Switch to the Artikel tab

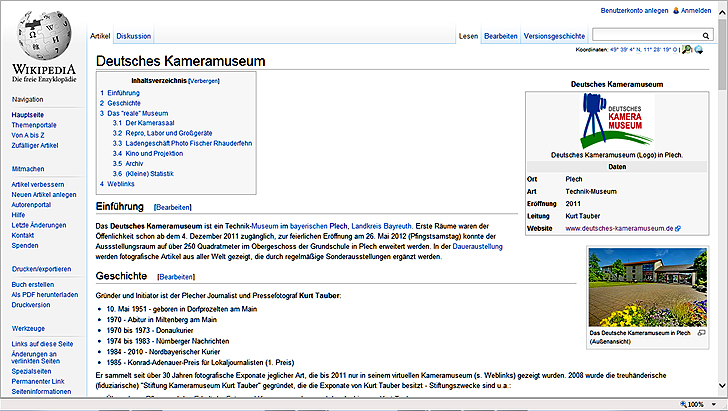point(100,36)
